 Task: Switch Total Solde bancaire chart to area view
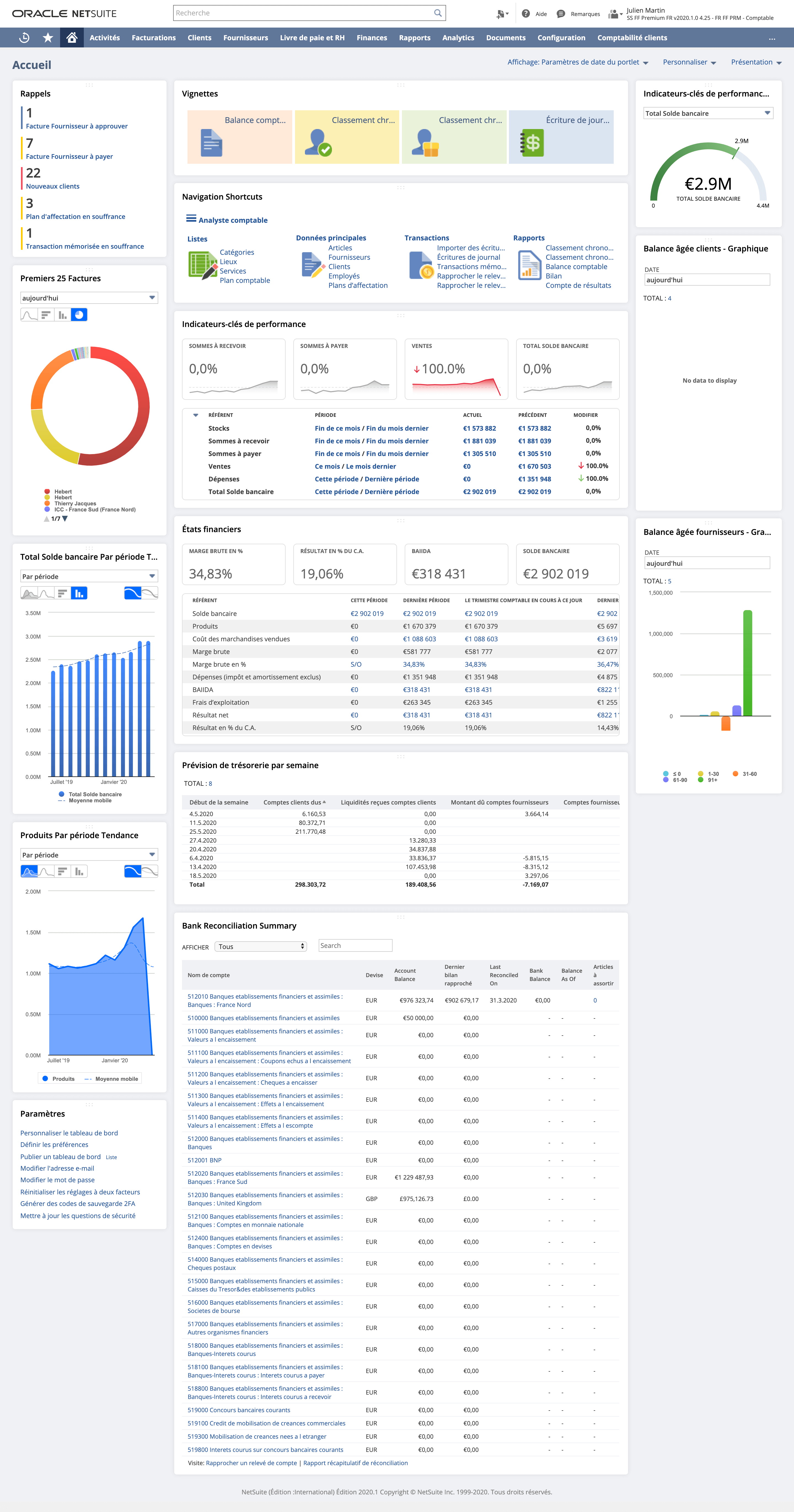pyautogui.click(x=29, y=593)
